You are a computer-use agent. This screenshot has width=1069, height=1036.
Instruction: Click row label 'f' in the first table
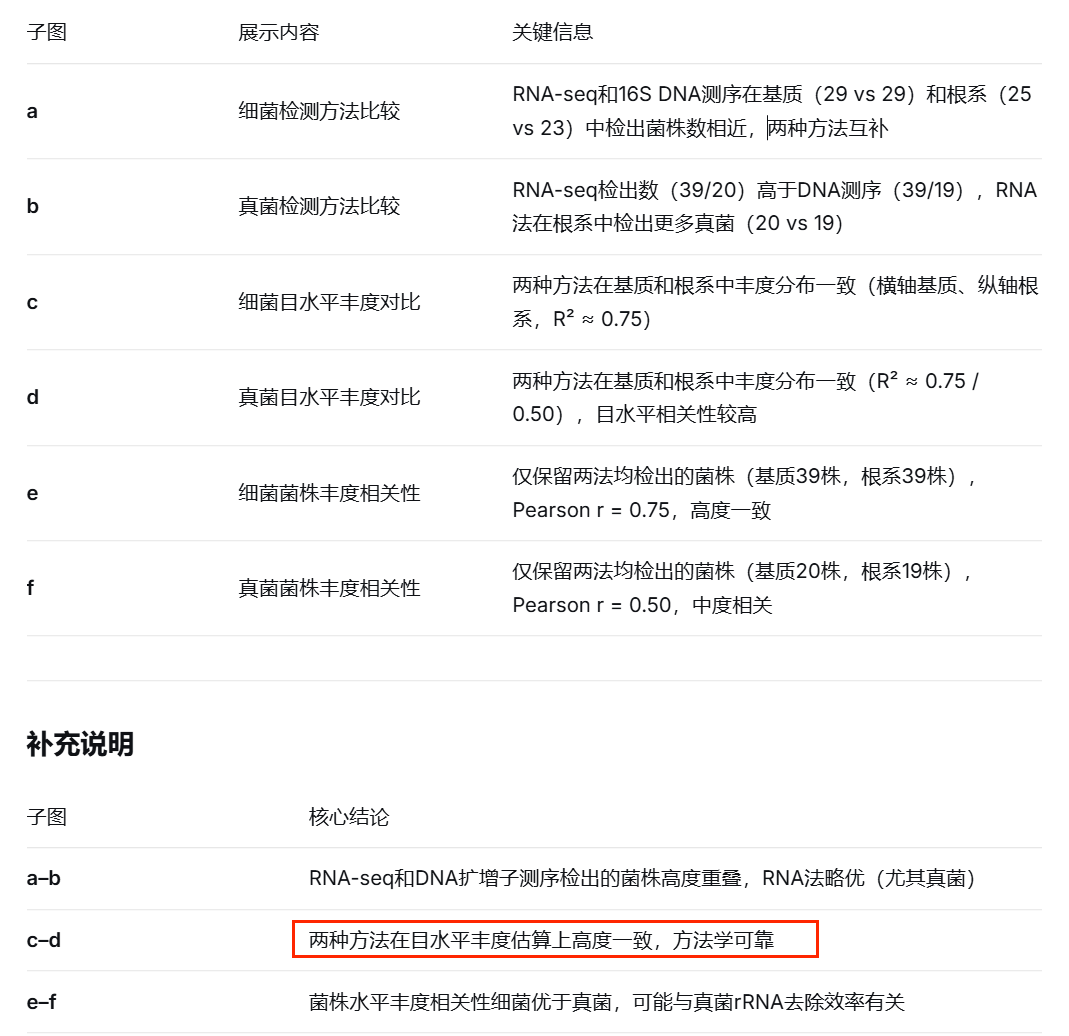coord(30,588)
